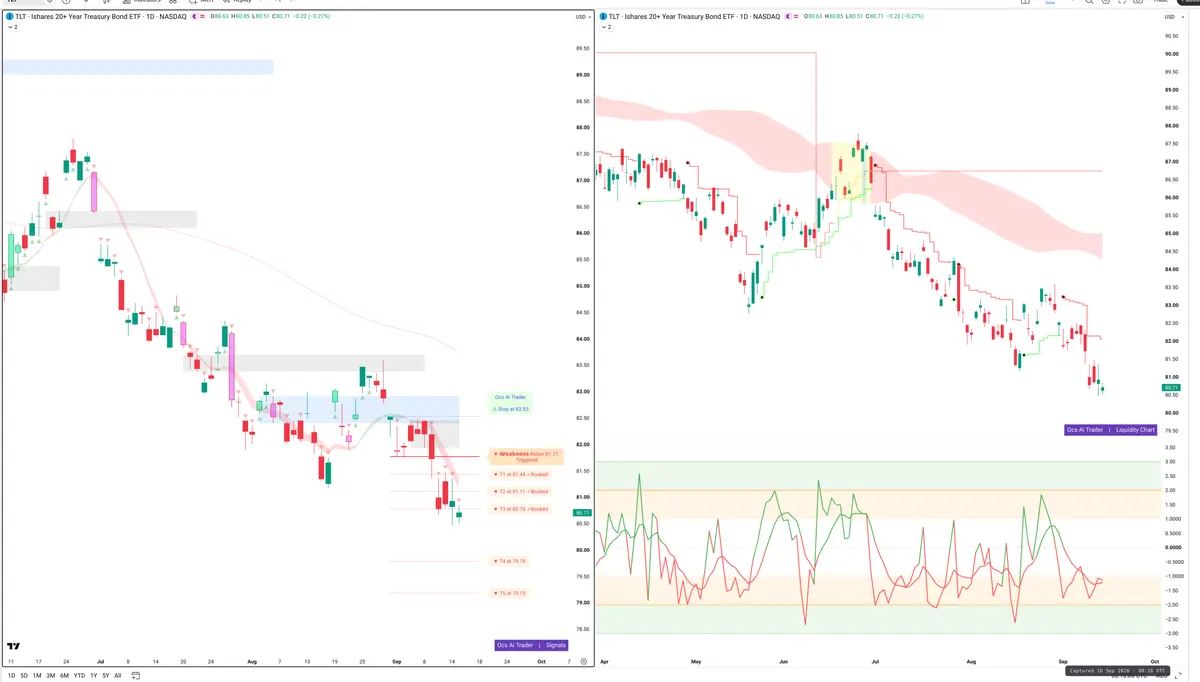Click the 'T5 at 79.19' target label
The height and width of the screenshot is (682, 1200).
pos(510,594)
